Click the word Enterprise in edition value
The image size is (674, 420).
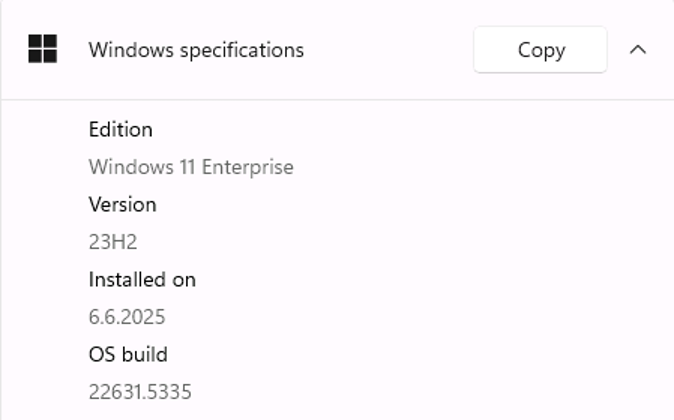[248, 167]
